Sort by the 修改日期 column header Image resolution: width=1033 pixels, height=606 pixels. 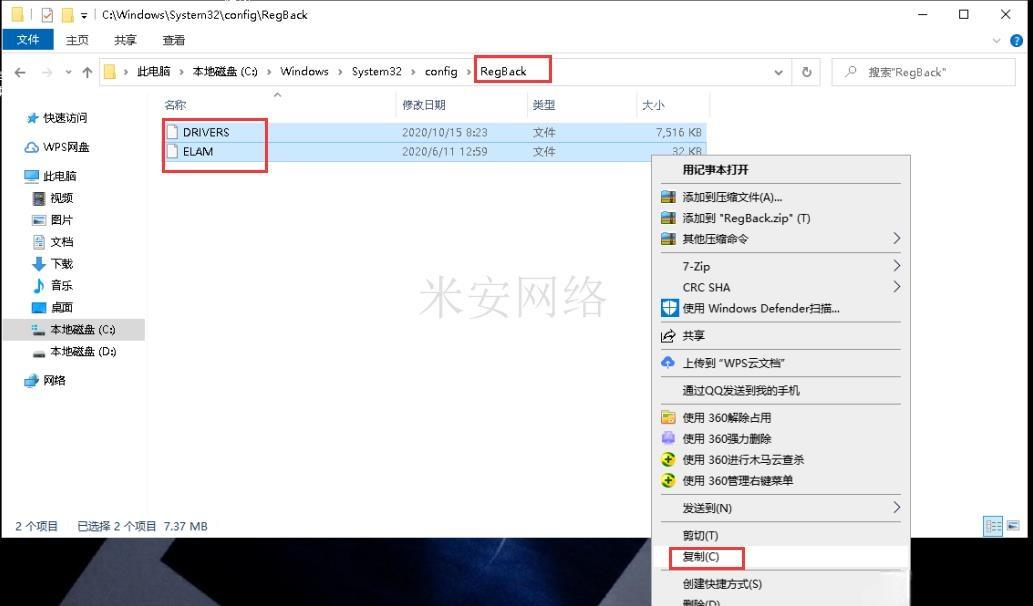pos(424,105)
